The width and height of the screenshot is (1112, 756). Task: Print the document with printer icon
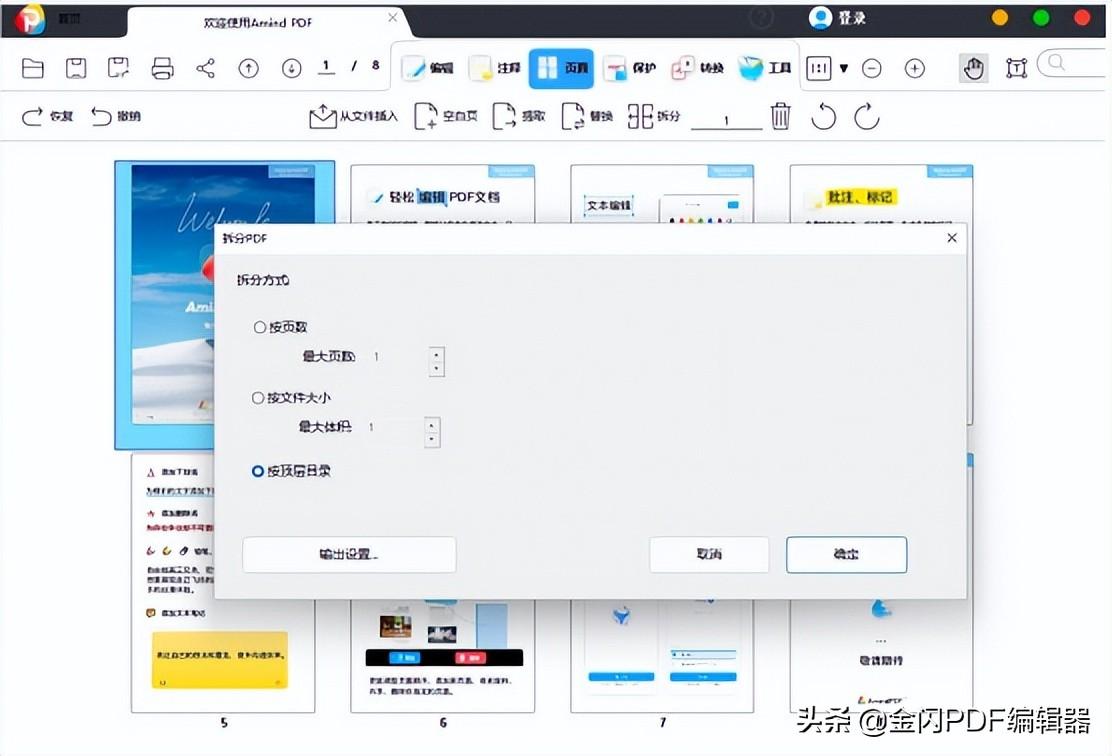coord(162,69)
